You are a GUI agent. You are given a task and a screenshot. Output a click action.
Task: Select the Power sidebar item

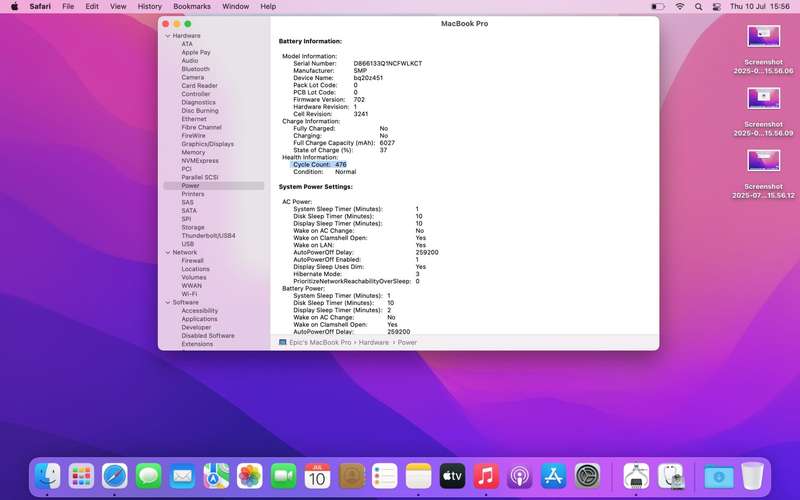point(214,186)
